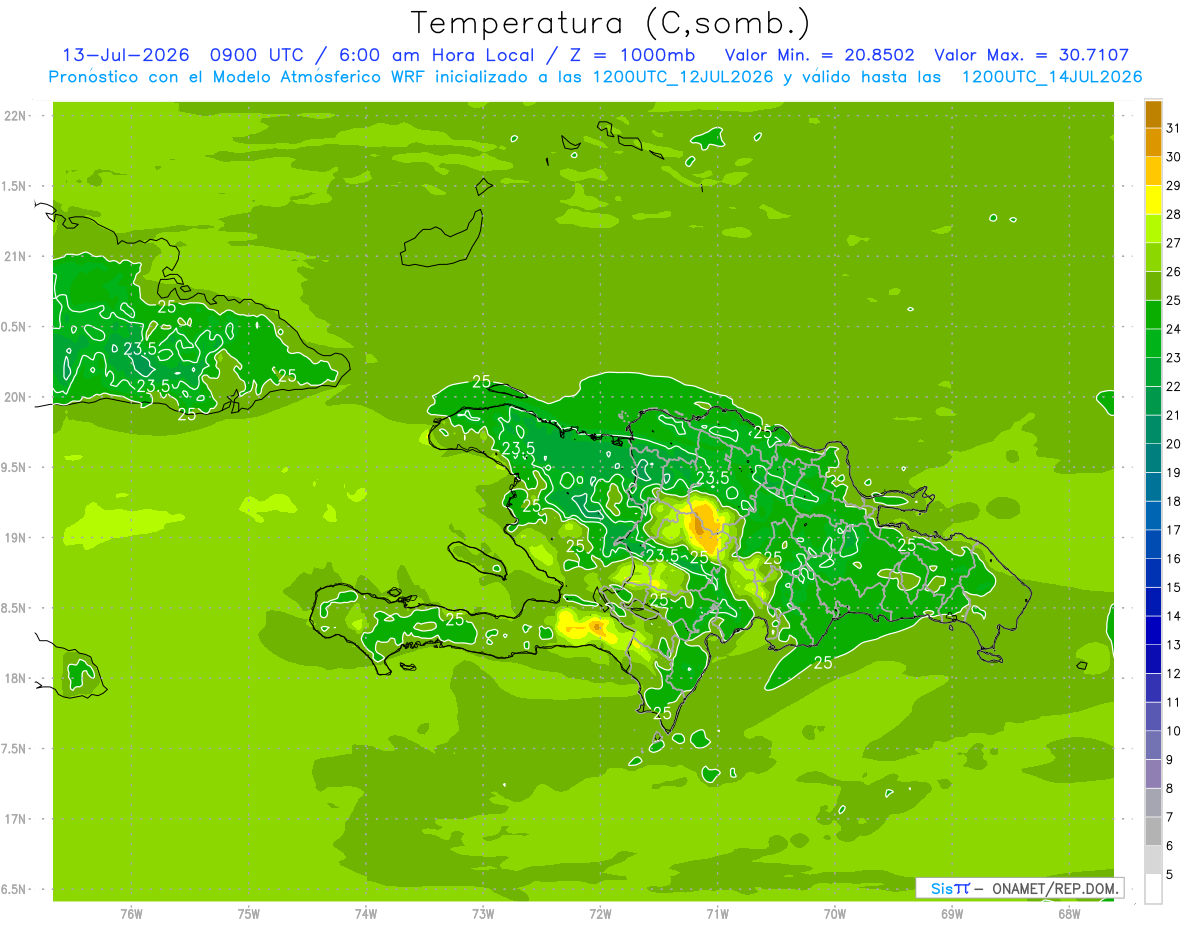Click "Valor Max. = 30.7107" readout
The height and width of the screenshot is (927, 1200).
coord(1031,55)
